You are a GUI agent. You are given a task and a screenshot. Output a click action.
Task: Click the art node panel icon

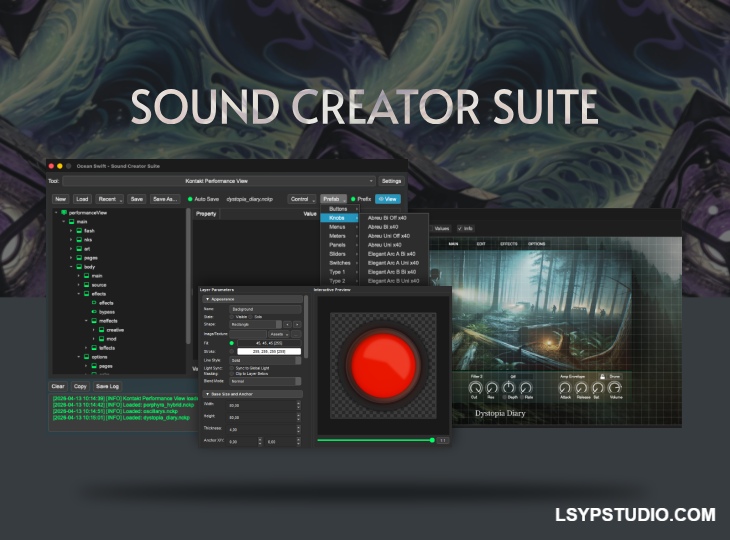pos(79,249)
